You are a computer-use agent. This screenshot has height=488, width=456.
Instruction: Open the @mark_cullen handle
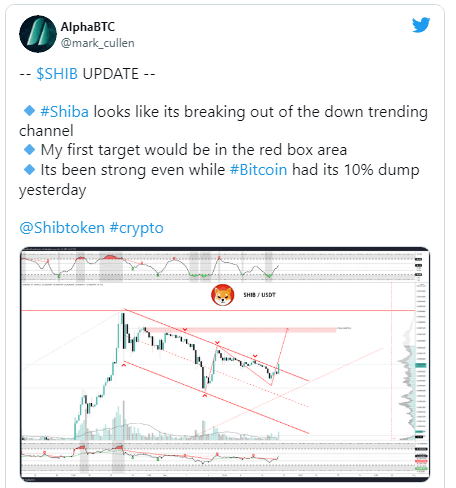(98, 43)
